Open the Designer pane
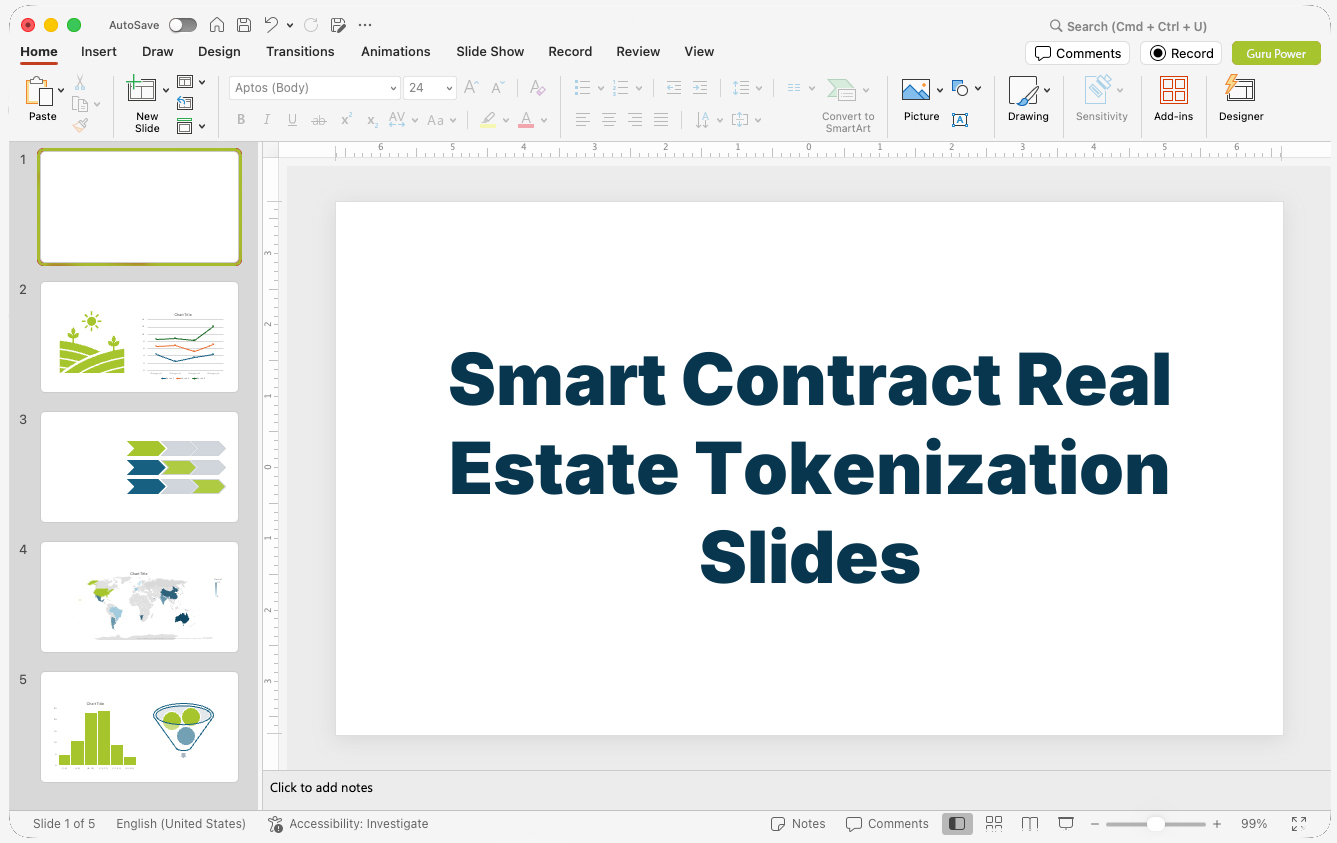Viewport: 1337px width, 843px height. pyautogui.click(x=1241, y=99)
